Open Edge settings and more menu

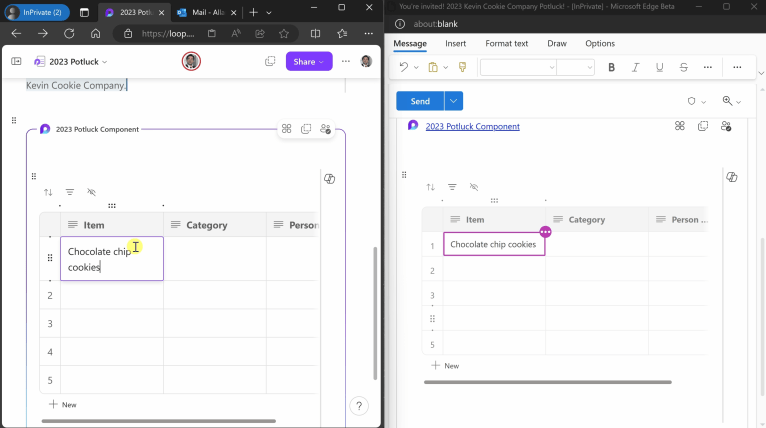[x=369, y=33]
